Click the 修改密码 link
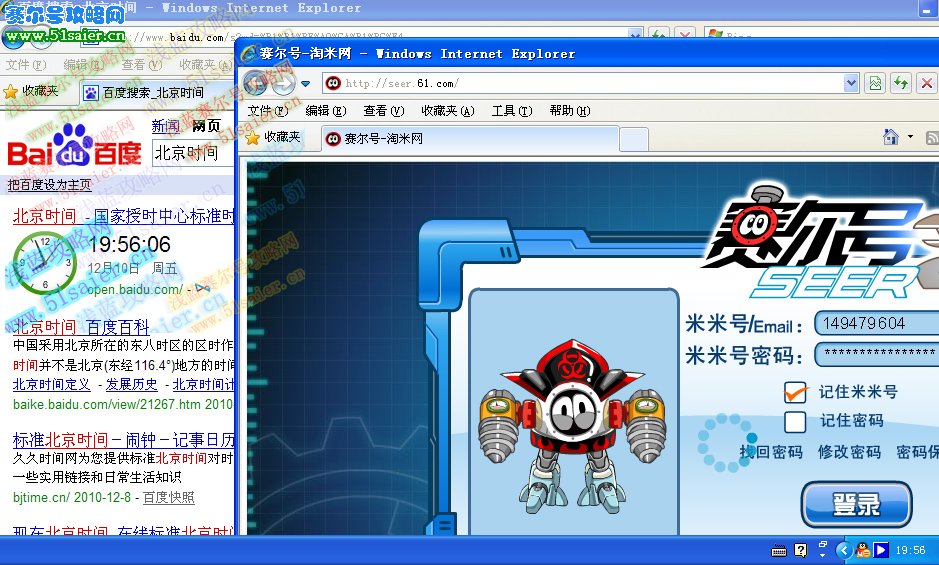The image size is (939, 565). pyautogui.click(x=849, y=452)
